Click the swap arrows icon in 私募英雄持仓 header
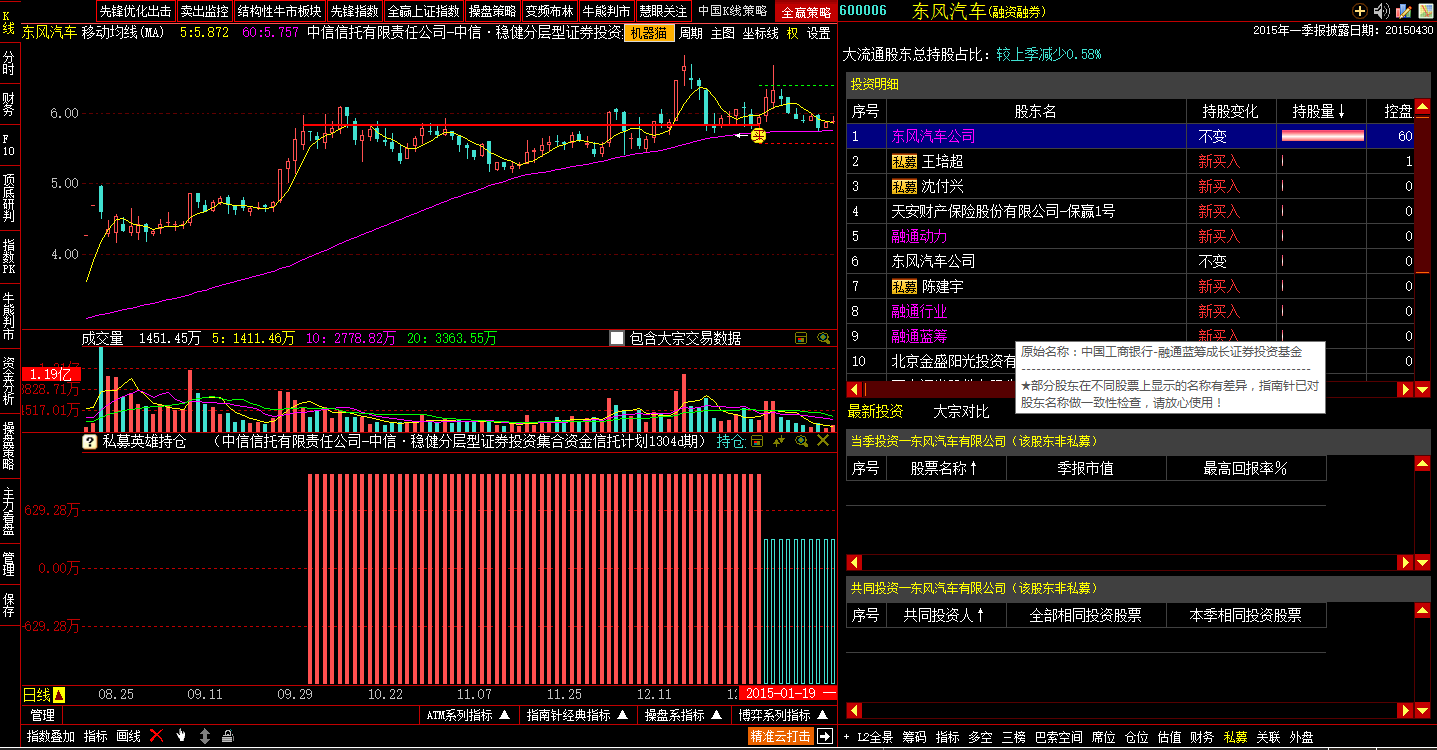Screen dimensions: 1437x750 (779, 441)
